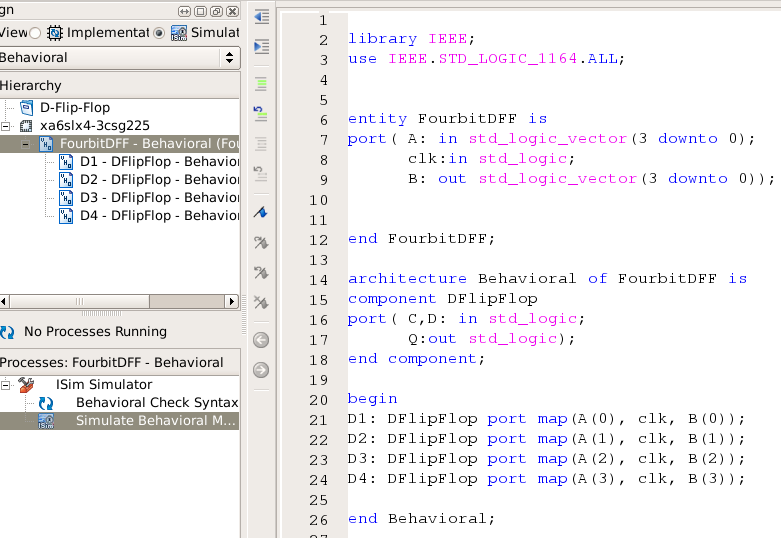Click the hierarchy scrollbar left arrow

[4, 301]
